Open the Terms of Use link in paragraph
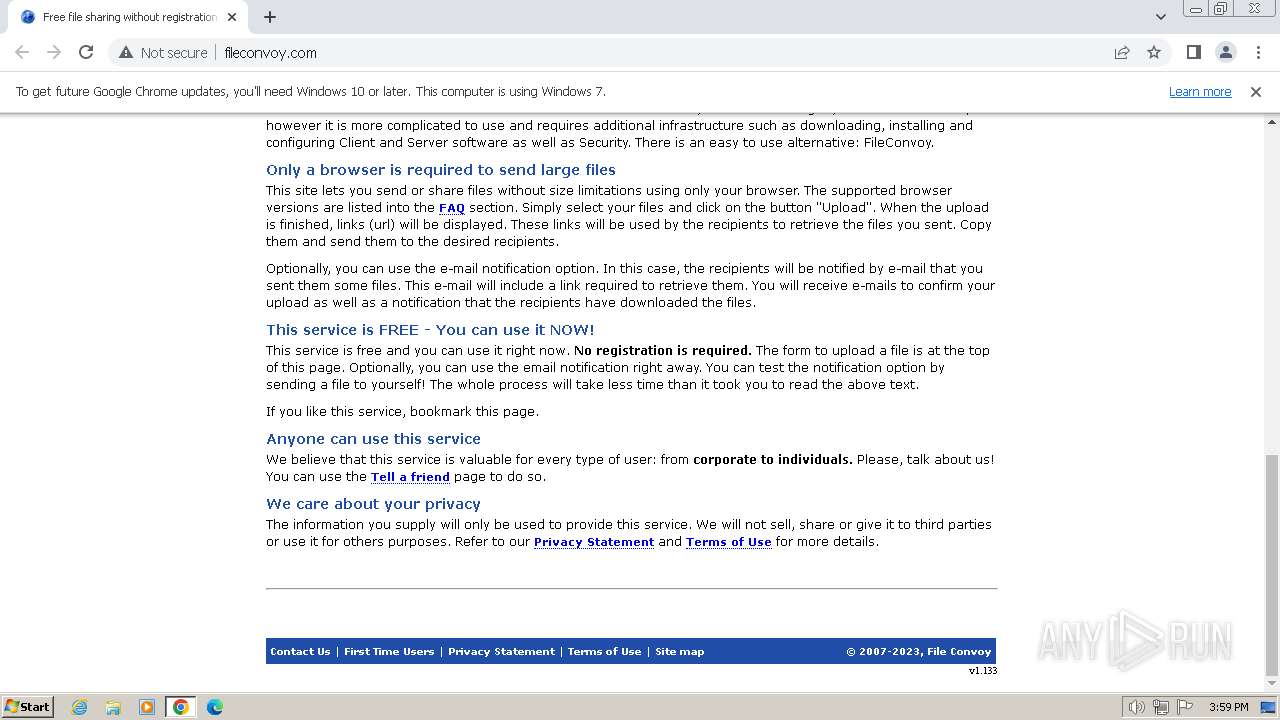Viewport: 1280px width, 720px height. pos(729,542)
